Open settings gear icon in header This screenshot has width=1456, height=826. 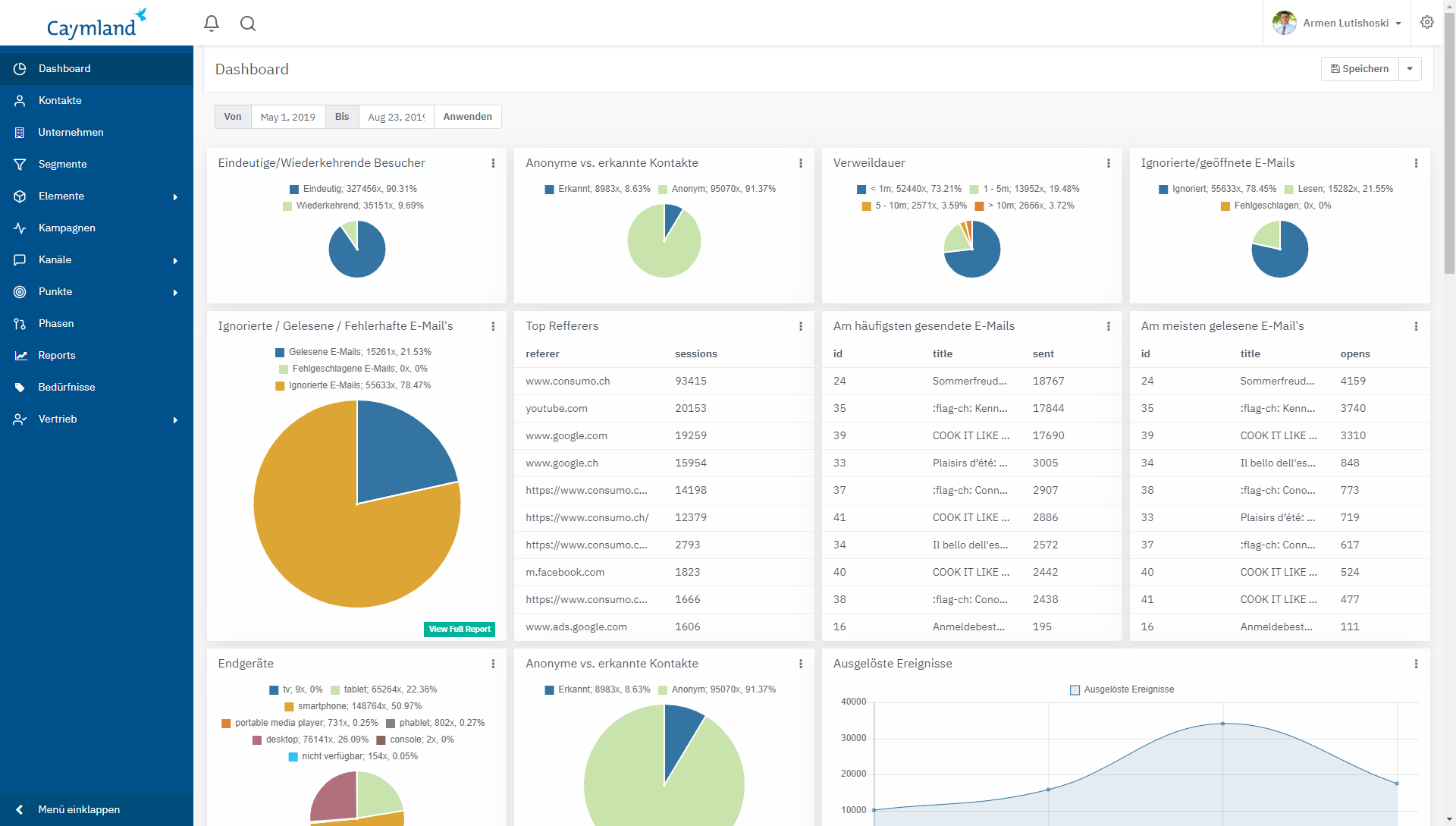click(1427, 23)
